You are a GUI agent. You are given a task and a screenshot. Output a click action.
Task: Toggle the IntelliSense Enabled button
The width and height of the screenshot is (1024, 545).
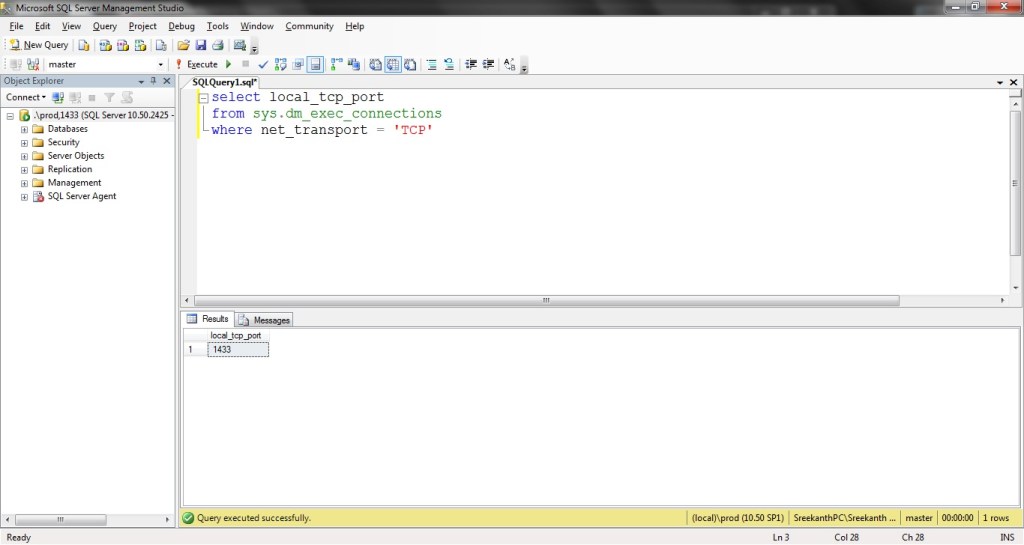pyautogui.click(x=315, y=64)
